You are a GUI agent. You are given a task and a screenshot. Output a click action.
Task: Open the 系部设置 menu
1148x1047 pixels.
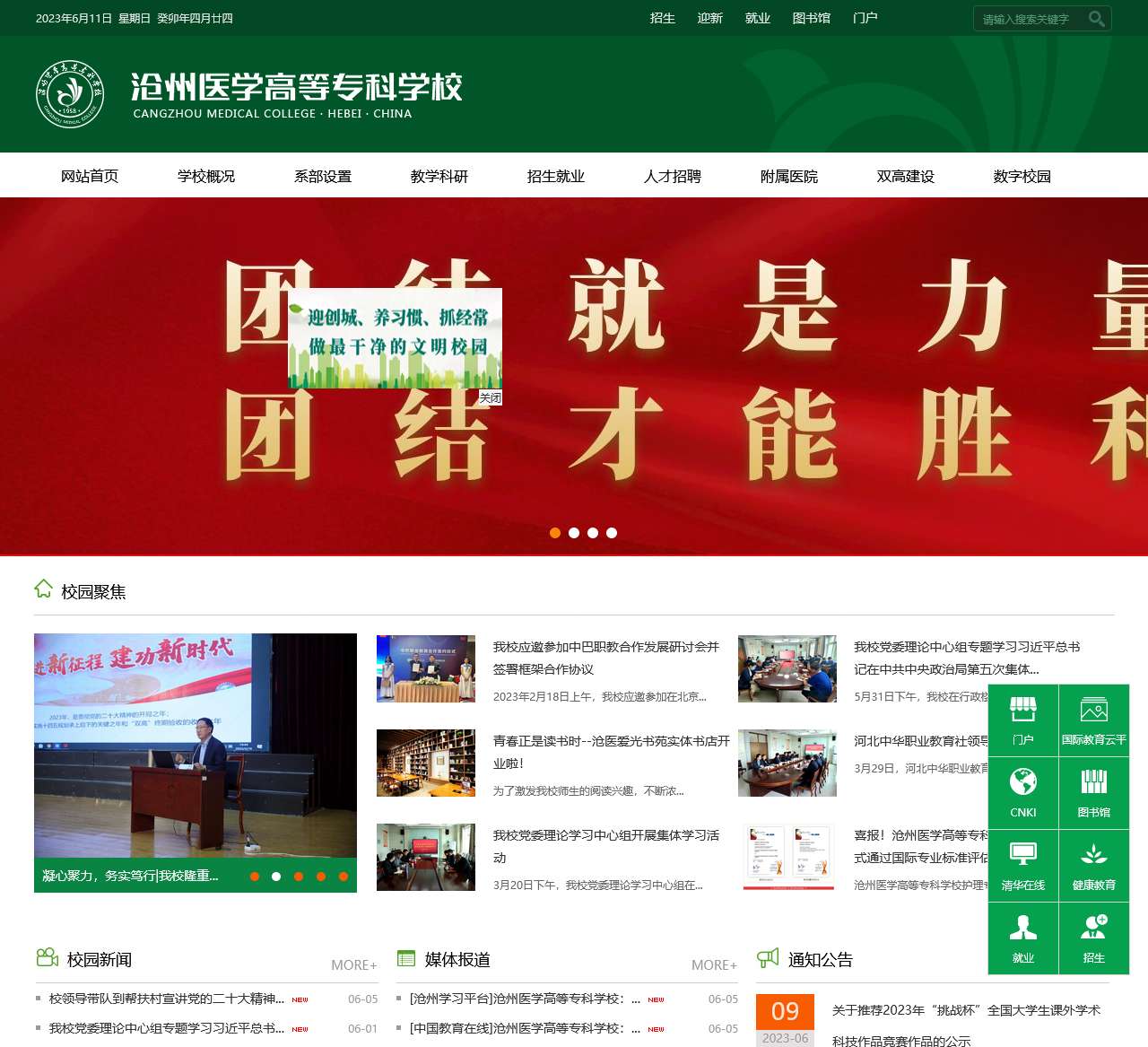[323, 176]
